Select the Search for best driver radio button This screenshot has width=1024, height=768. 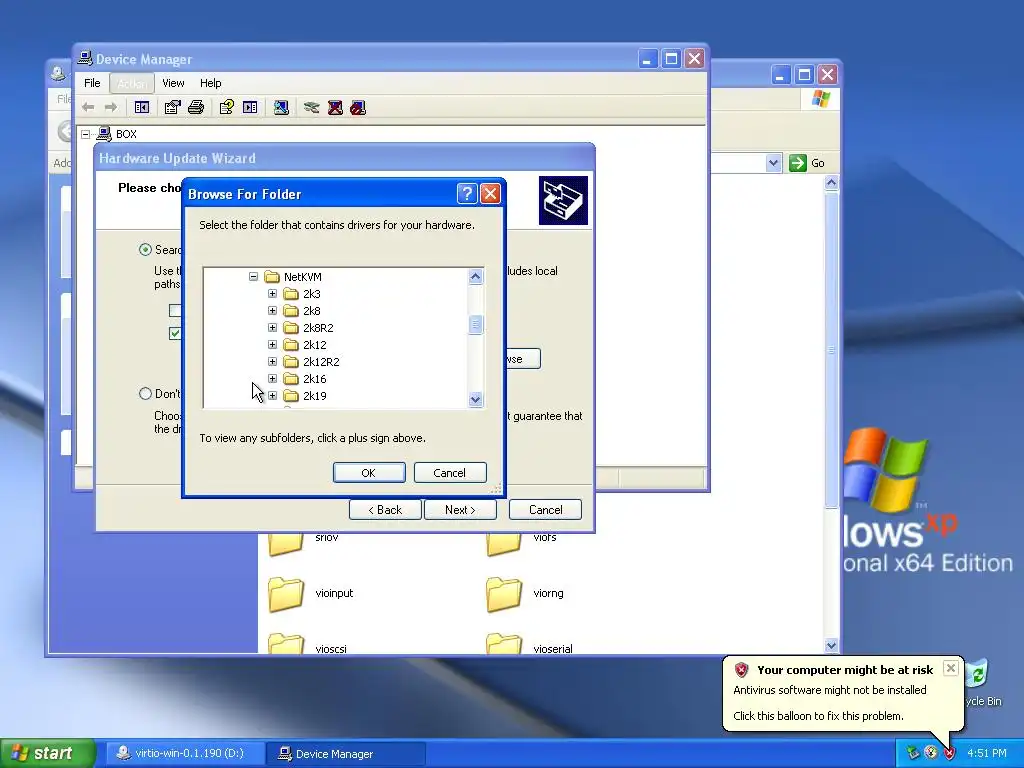[x=145, y=249]
